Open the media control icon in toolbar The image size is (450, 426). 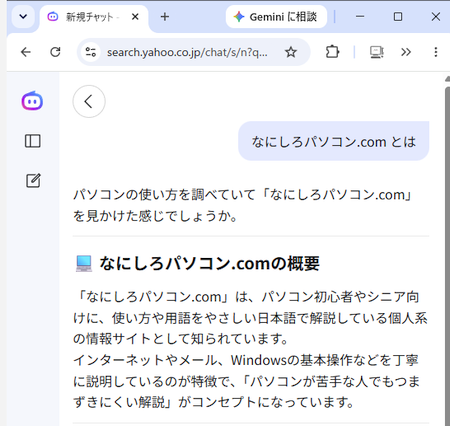[x=377, y=52]
